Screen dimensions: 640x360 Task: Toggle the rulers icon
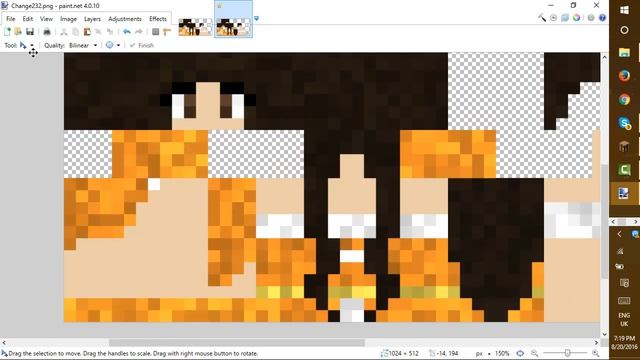pos(167,31)
